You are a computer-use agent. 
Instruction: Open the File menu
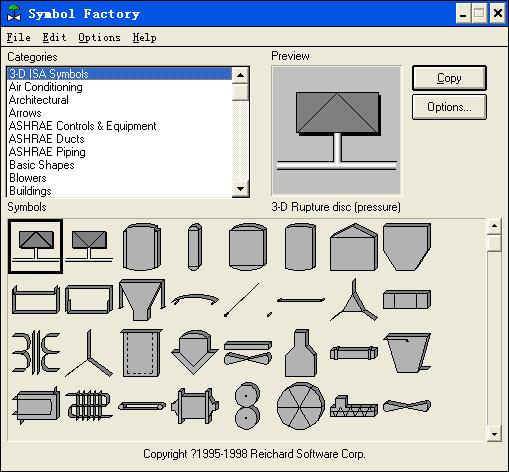pos(19,37)
